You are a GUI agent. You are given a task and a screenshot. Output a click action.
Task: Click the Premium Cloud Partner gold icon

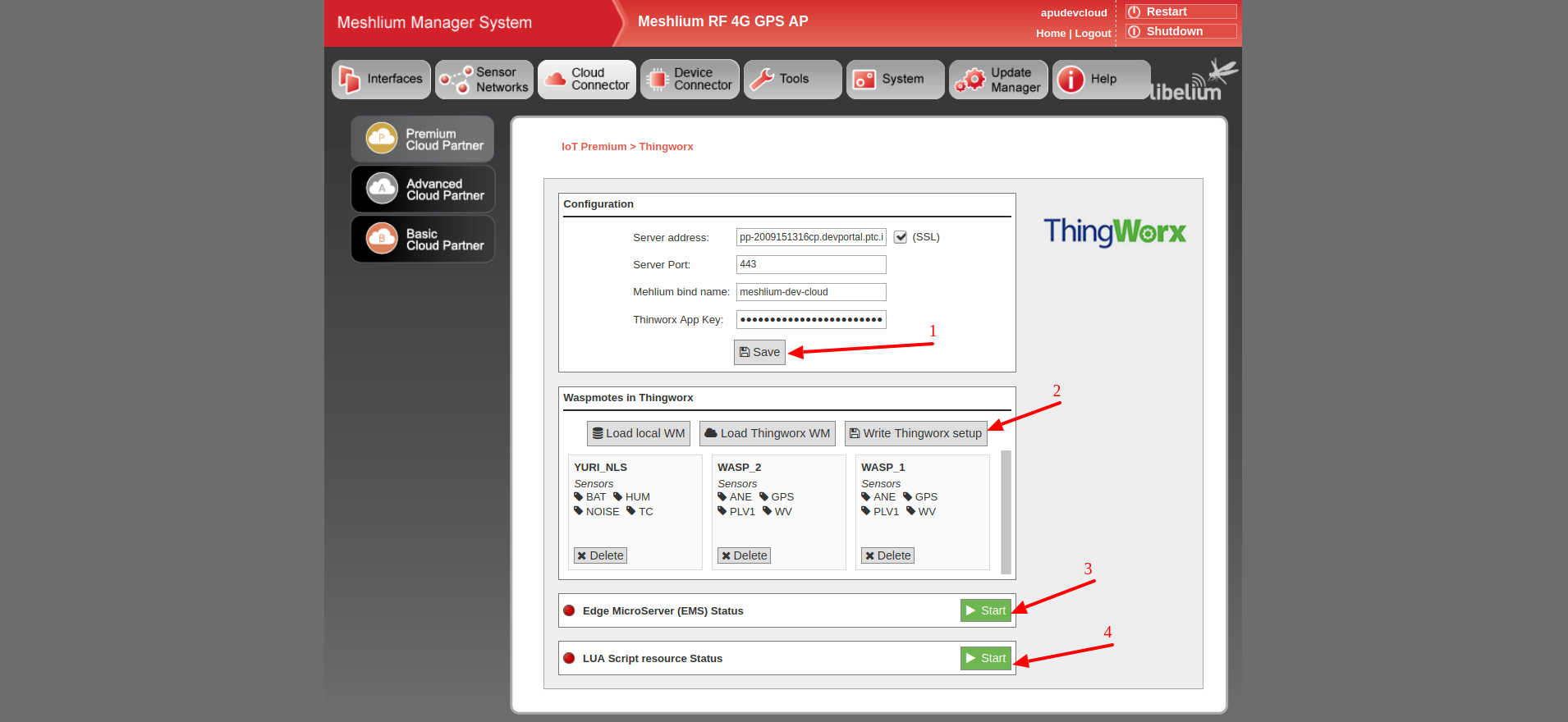[x=382, y=138]
